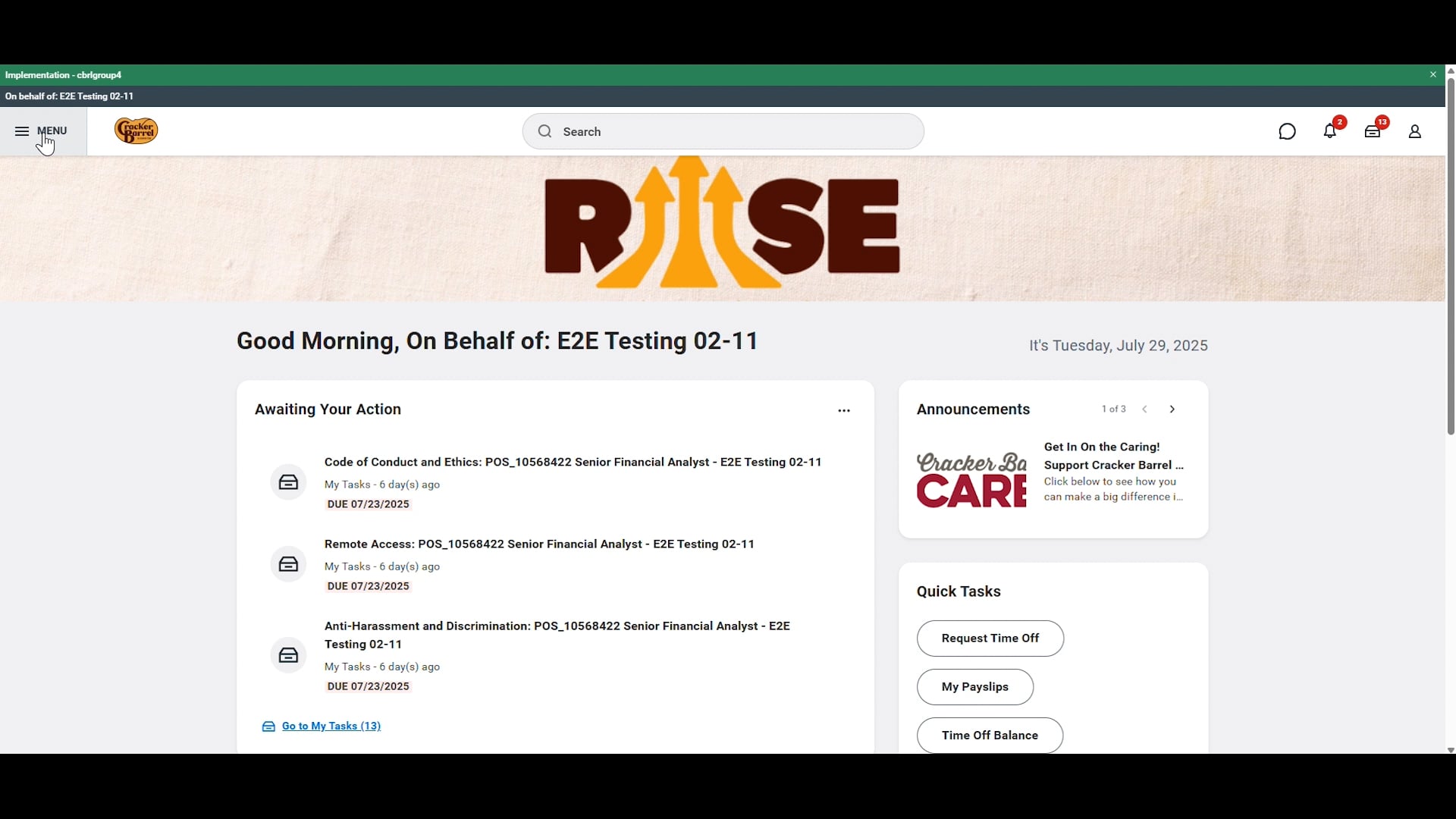1456x819 pixels.
Task: Follow the Go to My Tasks (13) link
Action: (x=331, y=727)
